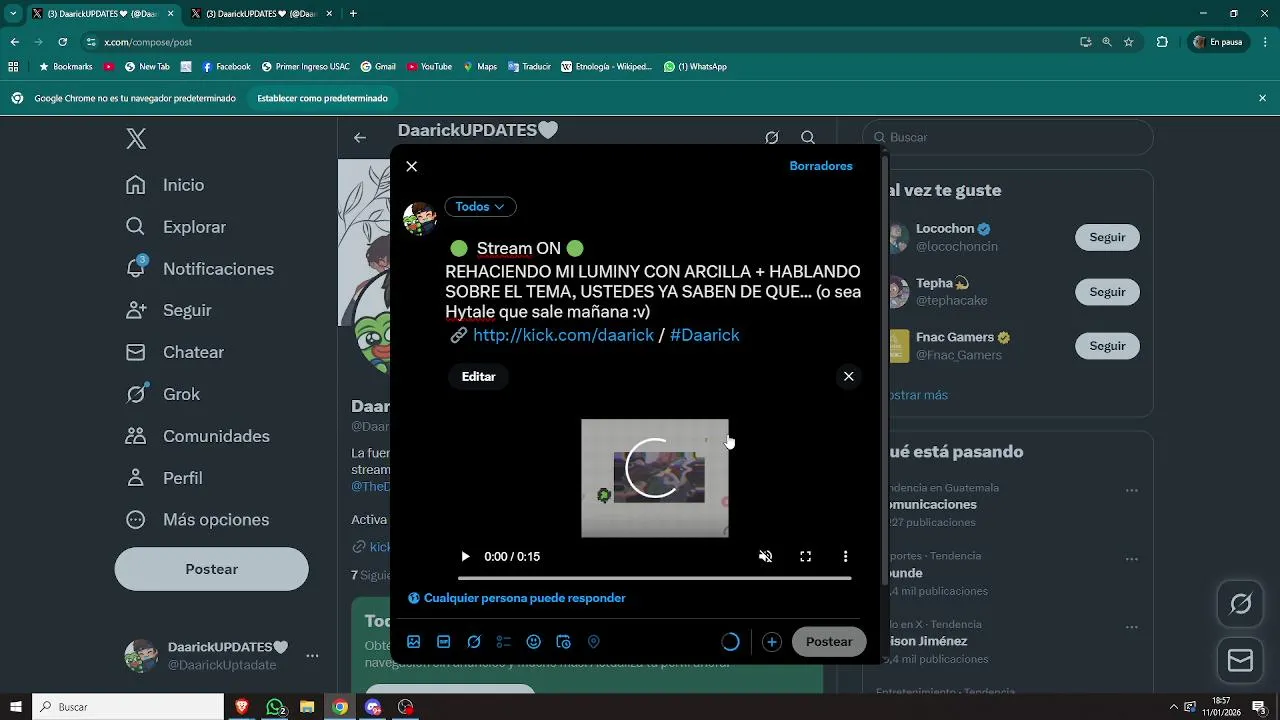Close the compose post dialog
The height and width of the screenshot is (720, 1280).
click(x=412, y=167)
